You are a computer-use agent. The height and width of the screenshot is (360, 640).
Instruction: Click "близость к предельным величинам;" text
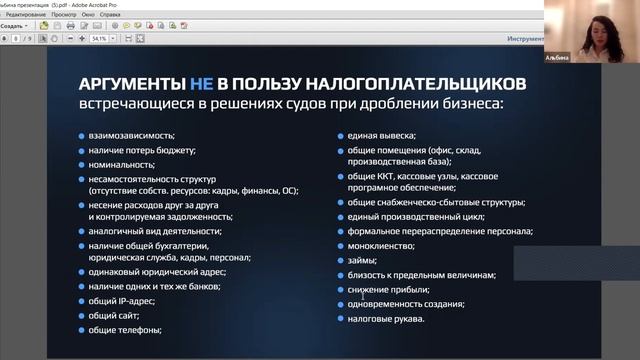[422, 275]
